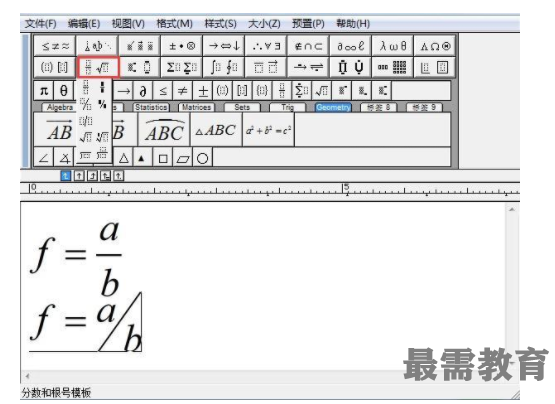The width and height of the screenshot is (555, 404).
Task: Insert the π symbol from small bar
Action: (x=44, y=91)
